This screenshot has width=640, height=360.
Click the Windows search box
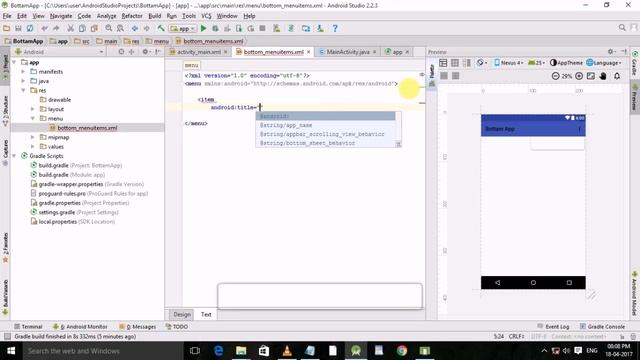[x=102, y=351]
